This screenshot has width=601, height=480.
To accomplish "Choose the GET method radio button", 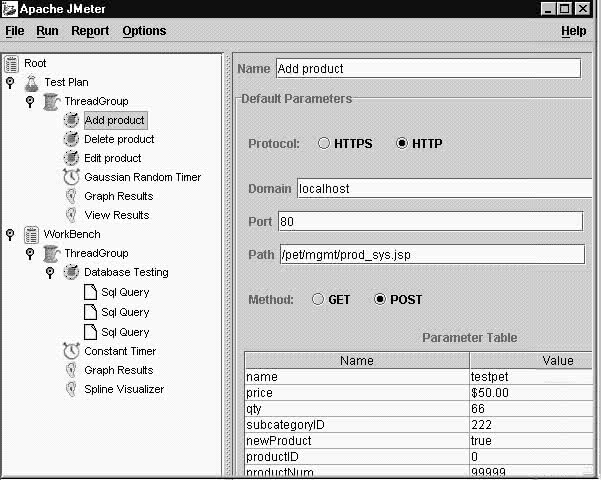I will click(x=318, y=299).
